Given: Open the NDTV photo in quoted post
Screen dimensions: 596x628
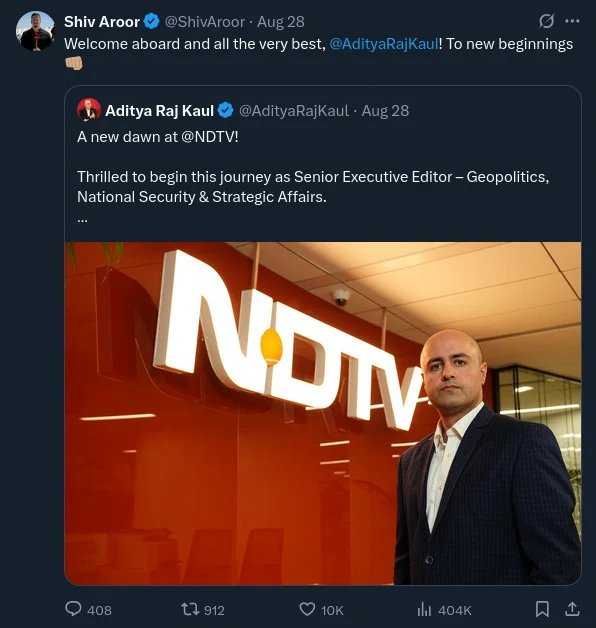Looking at the screenshot, I should [x=323, y=413].
